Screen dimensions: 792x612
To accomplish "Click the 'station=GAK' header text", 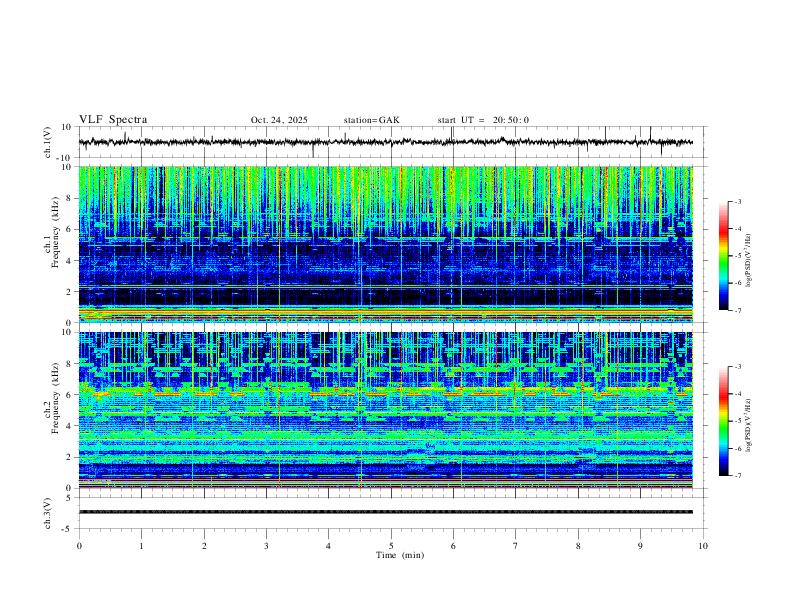I will (x=371, y=120).
